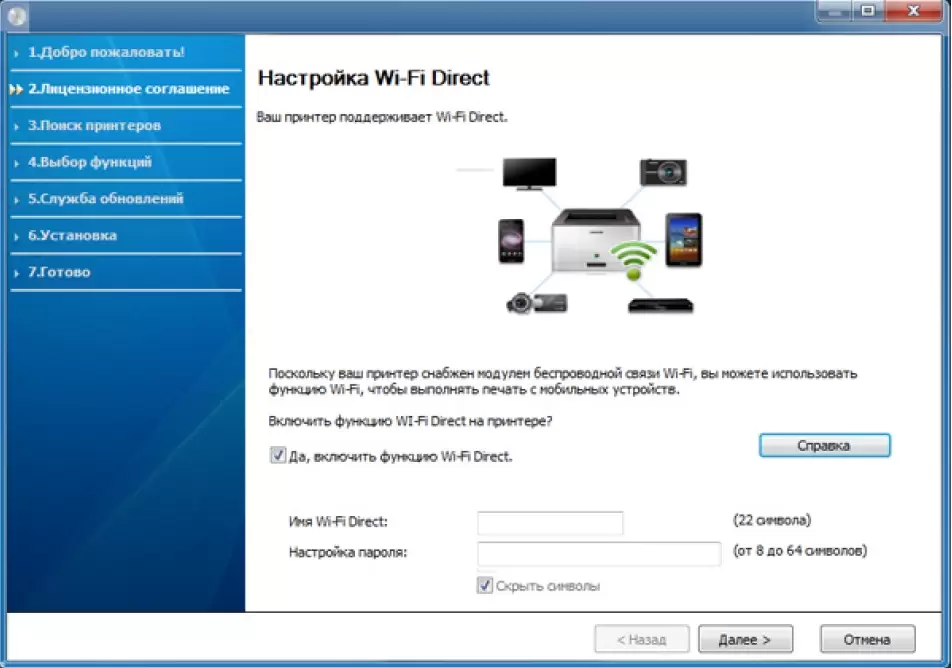
Task: Toggle the 'Скрыть символы' checkbox
Action: (x=485, y=586)
